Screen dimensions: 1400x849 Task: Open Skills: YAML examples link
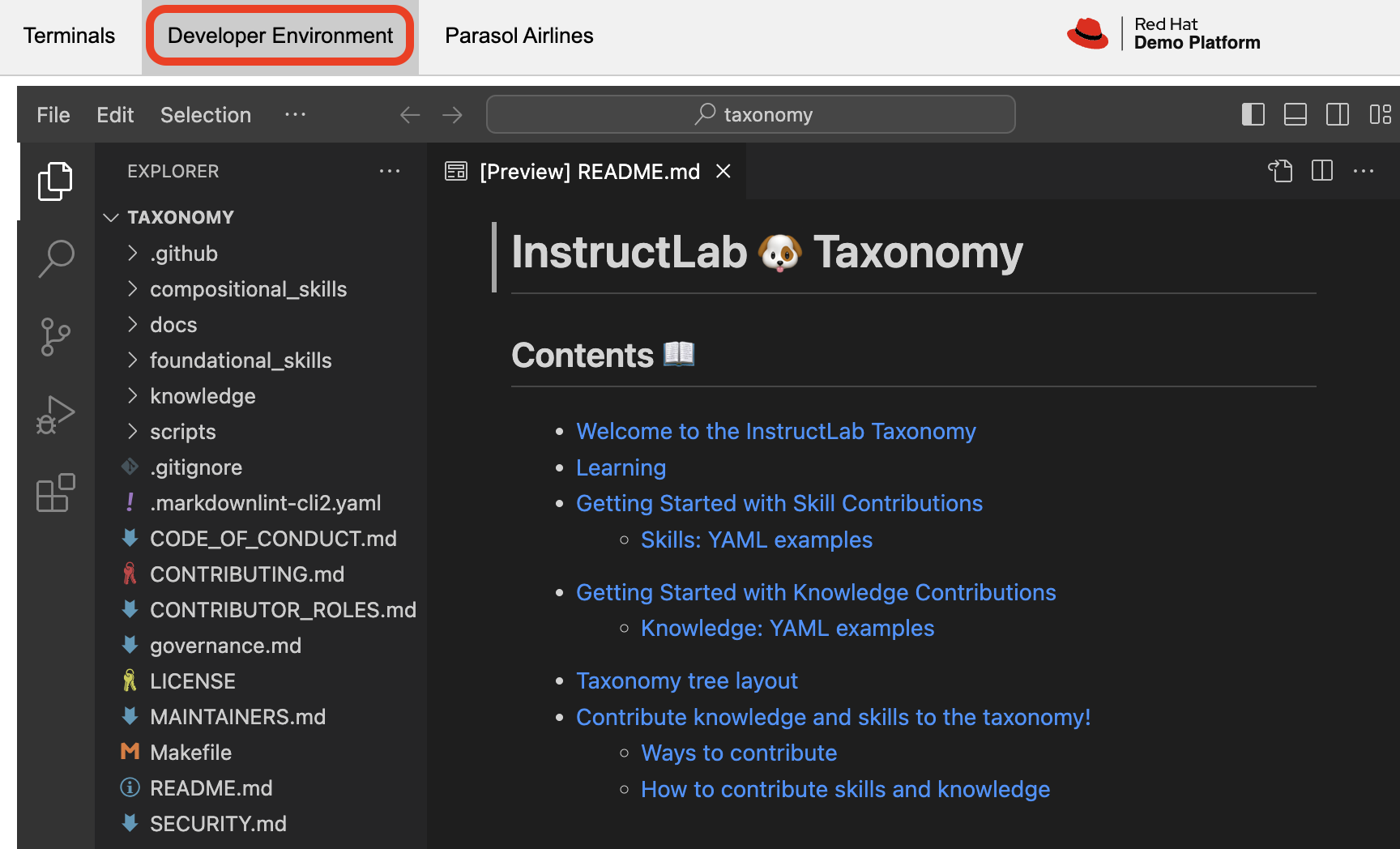click(x=757, y=540)
